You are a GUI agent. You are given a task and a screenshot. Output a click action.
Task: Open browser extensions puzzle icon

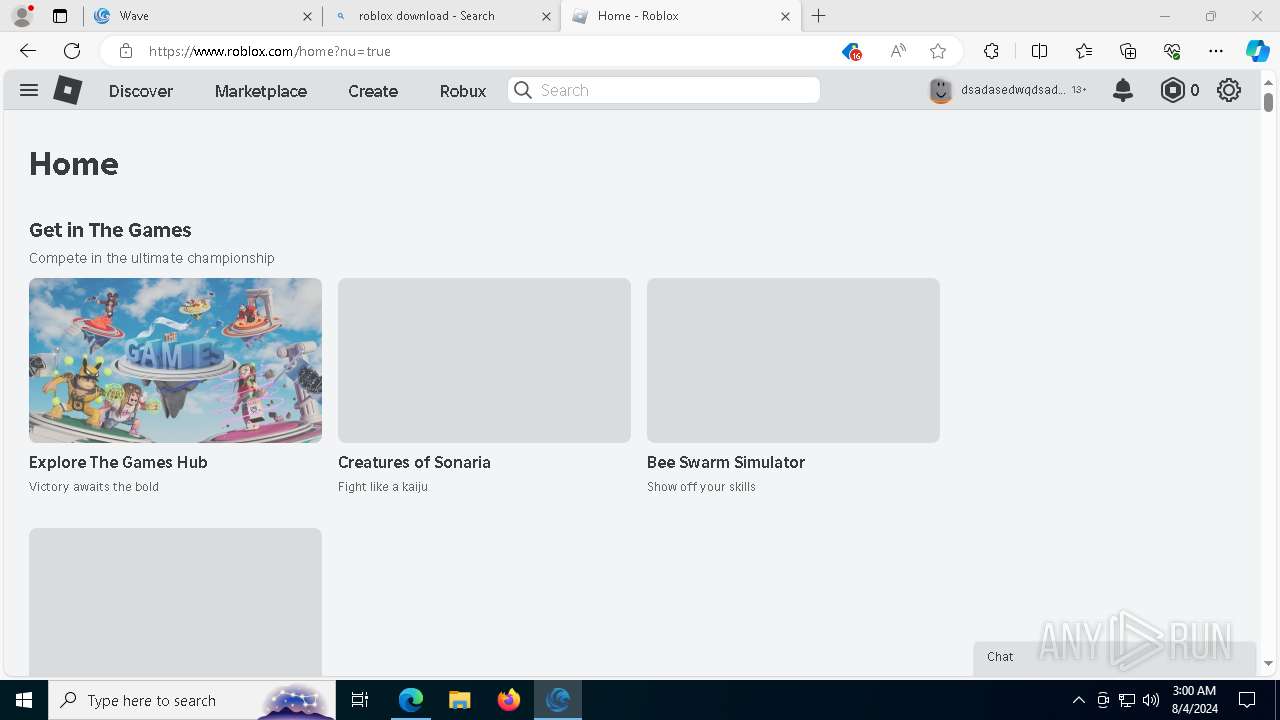[991, 51]
